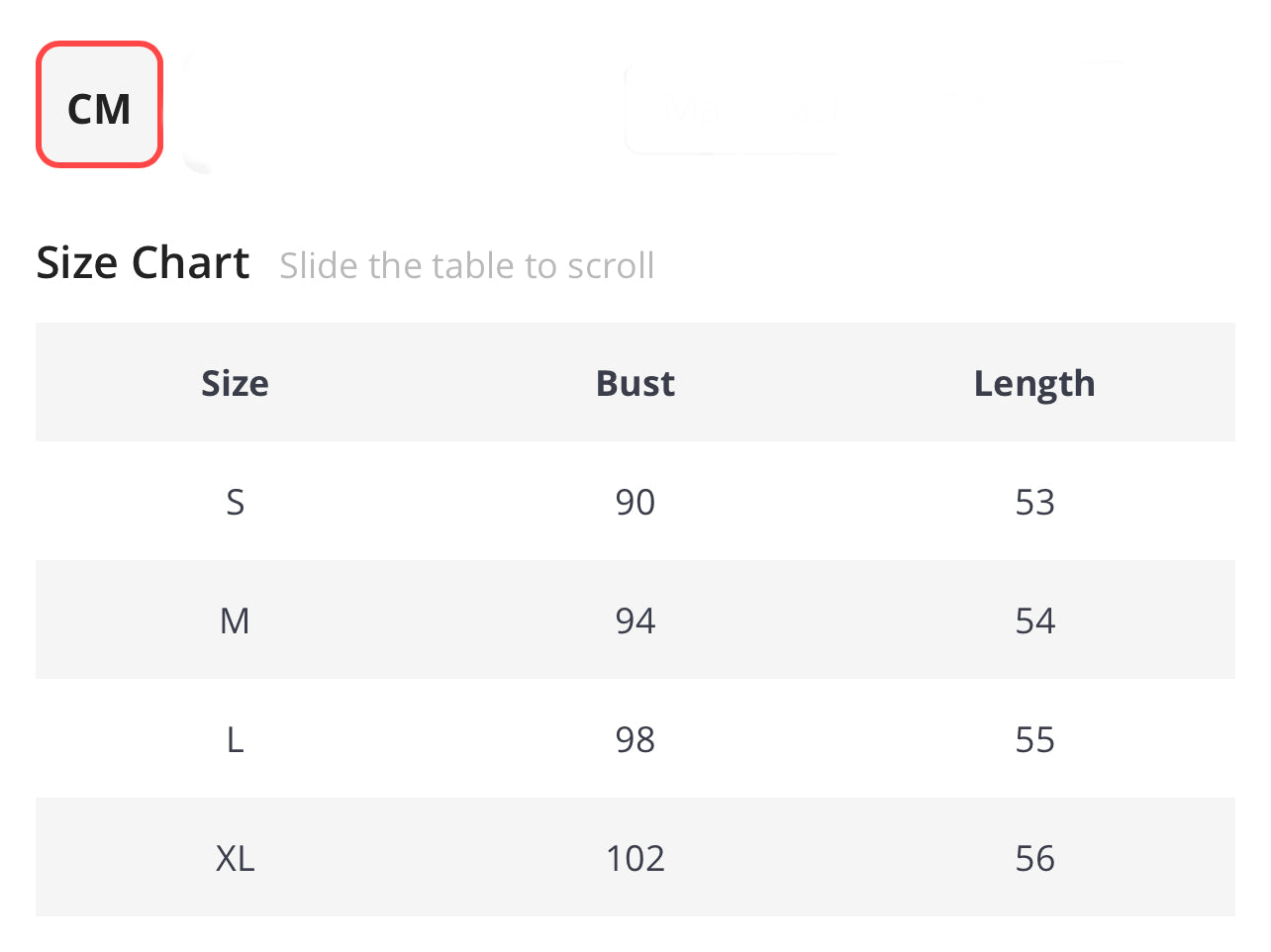Click the bust value 90
This screenshot has width=1271, height=952.
pyautogui.click(x=635, y=502)
